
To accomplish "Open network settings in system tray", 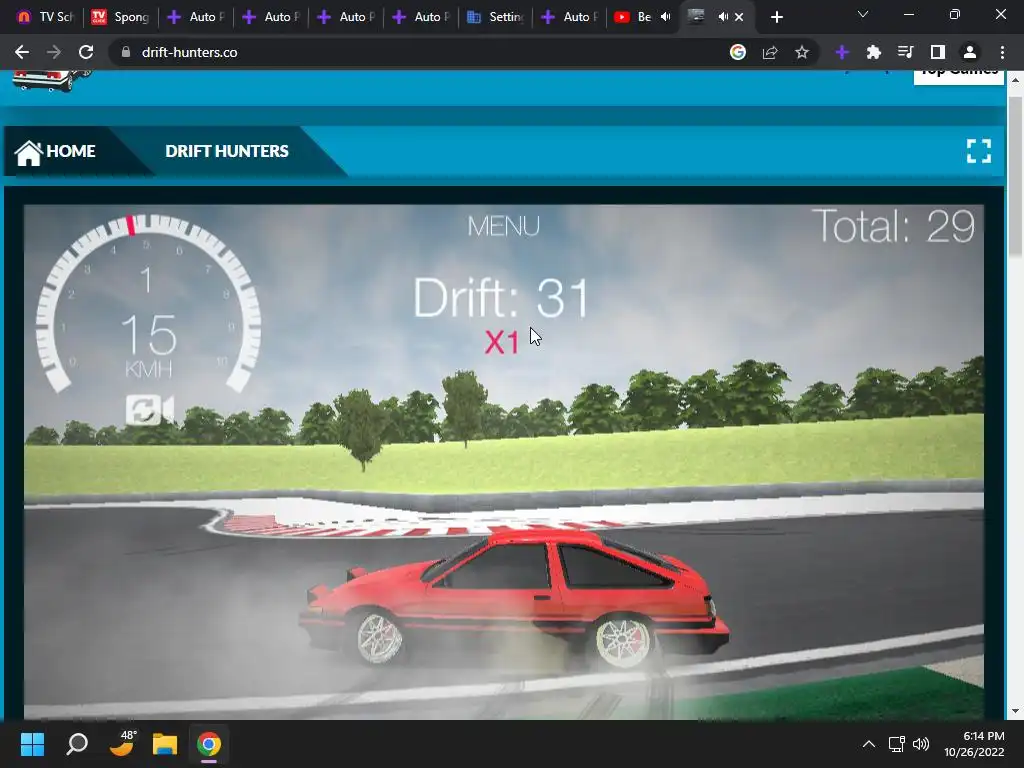I will click(896, 744).
